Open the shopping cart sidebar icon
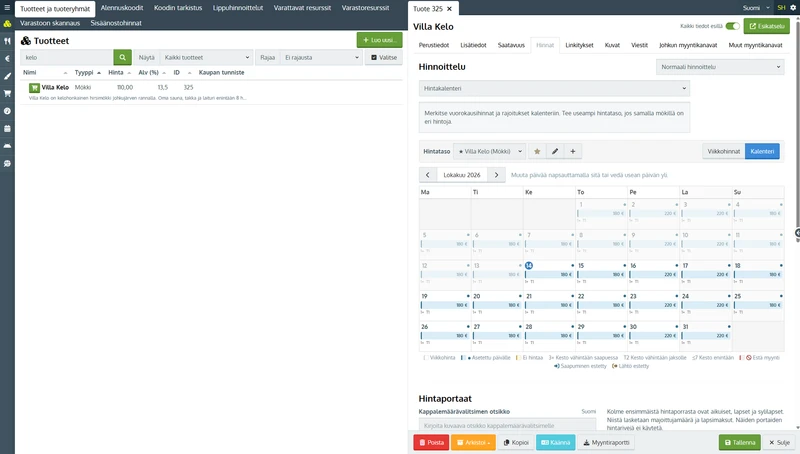 (7, 93)
